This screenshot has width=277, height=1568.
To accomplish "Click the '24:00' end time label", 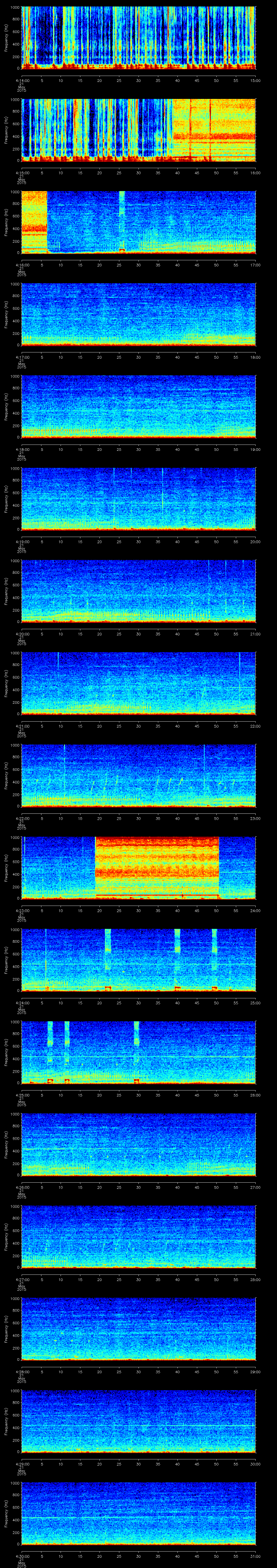I will [256, 910].
